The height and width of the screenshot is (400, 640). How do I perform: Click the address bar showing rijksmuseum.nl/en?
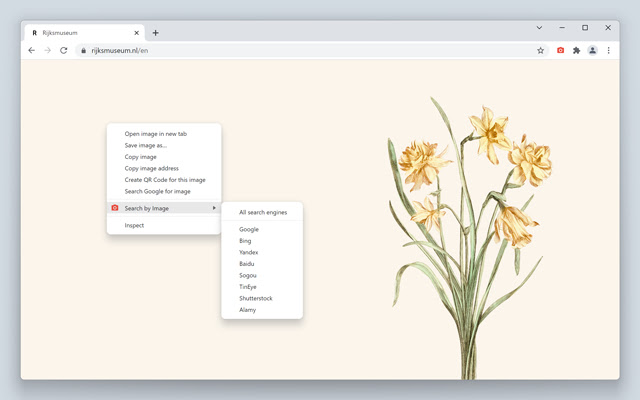click(300, 50)
